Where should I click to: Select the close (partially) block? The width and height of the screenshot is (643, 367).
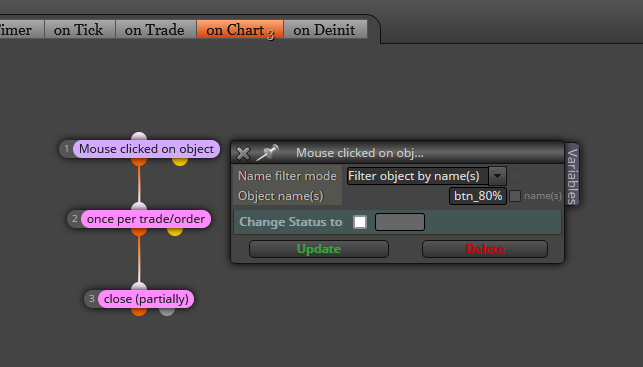tap(146, 299)
